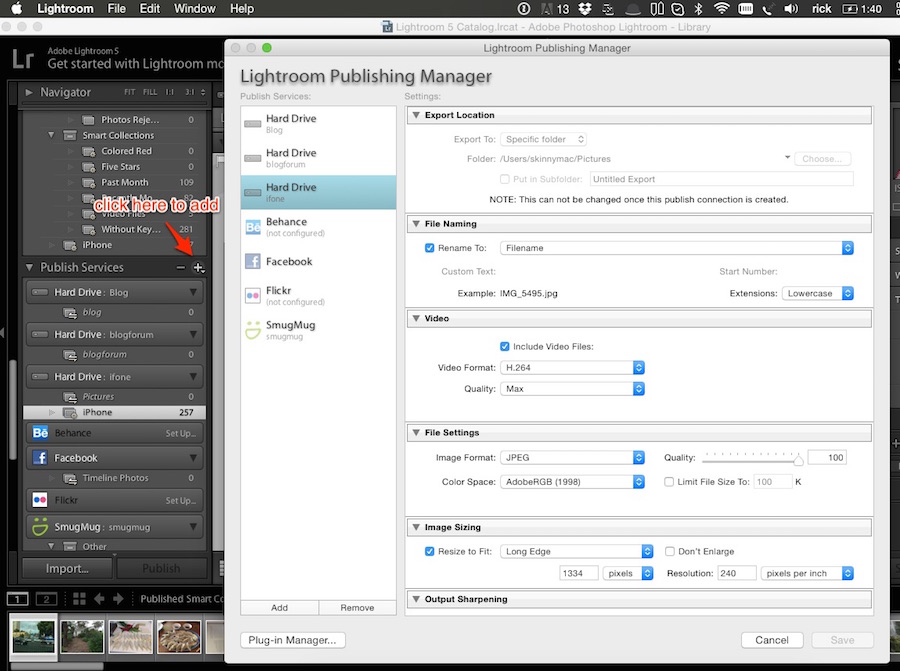Click the SmugMug smiley icon in left panel
Screen dimensions: 900x671
pos(40,526)
